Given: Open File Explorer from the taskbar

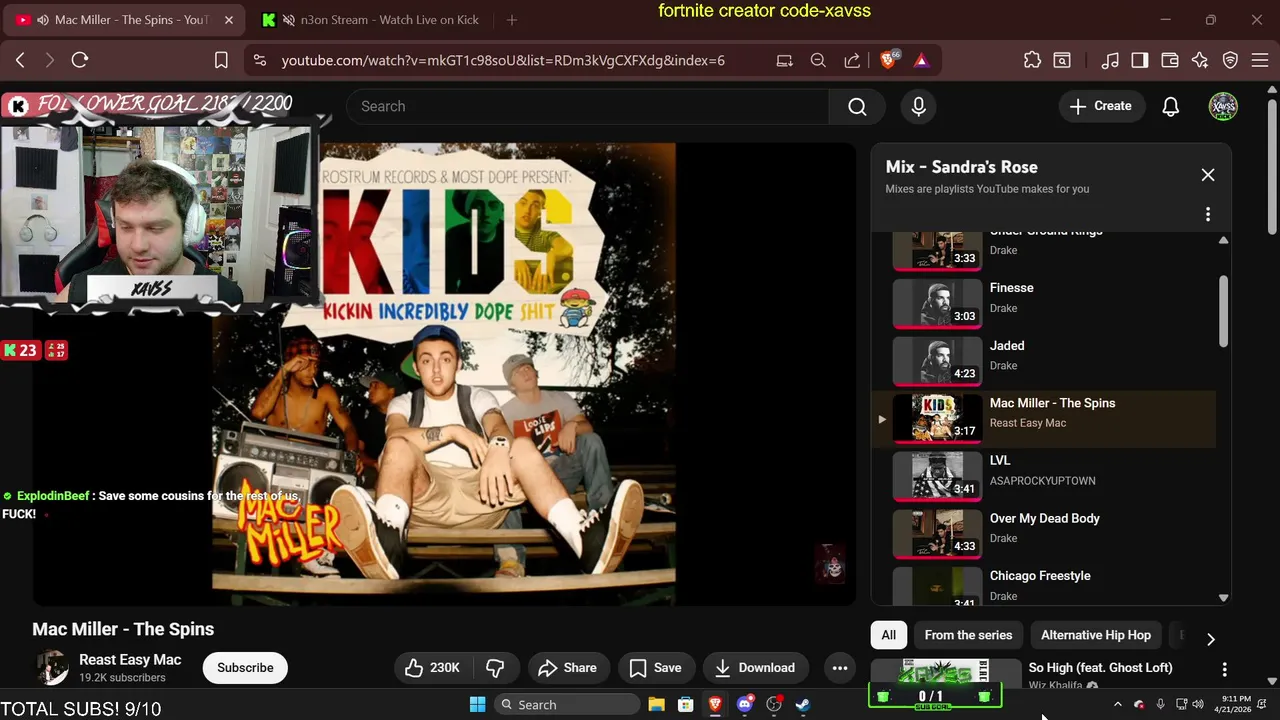Looking at the screenshot, I should click(656, 705).
